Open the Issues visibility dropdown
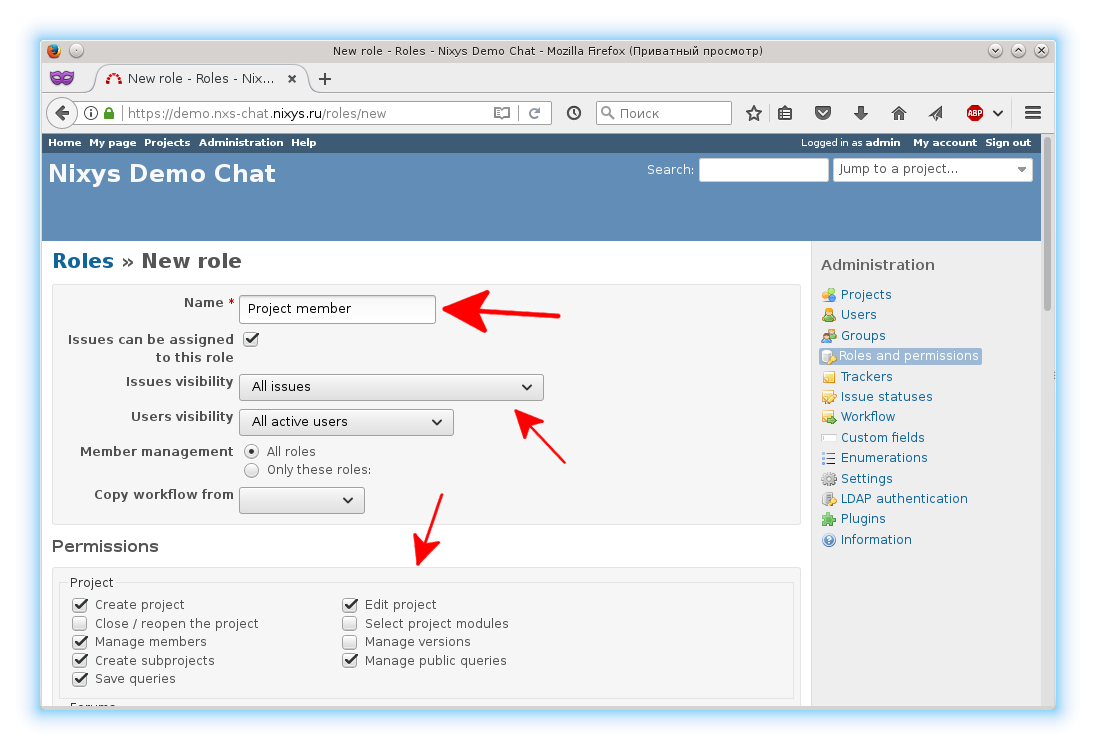Screen dimensions: 1096x750 pos(391,387)
